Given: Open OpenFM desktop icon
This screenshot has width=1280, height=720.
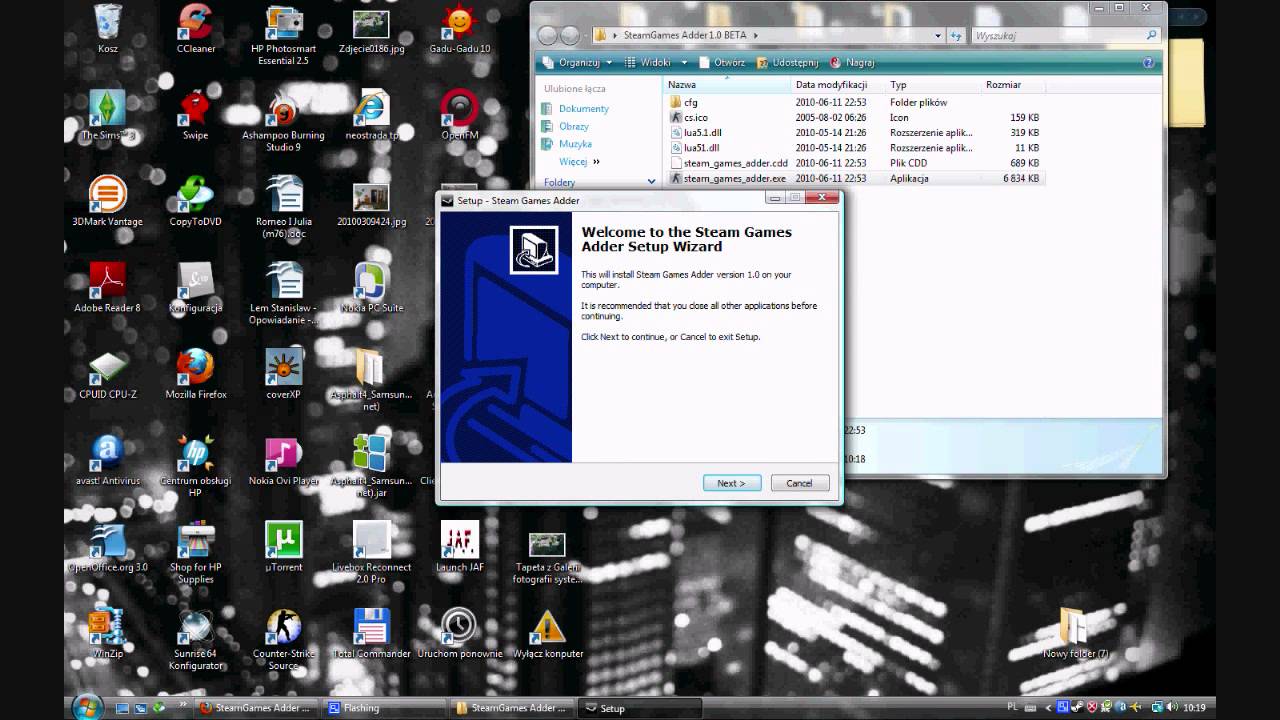Looking at the screenshot, I should pyautogui.click(x=459, y=115).
